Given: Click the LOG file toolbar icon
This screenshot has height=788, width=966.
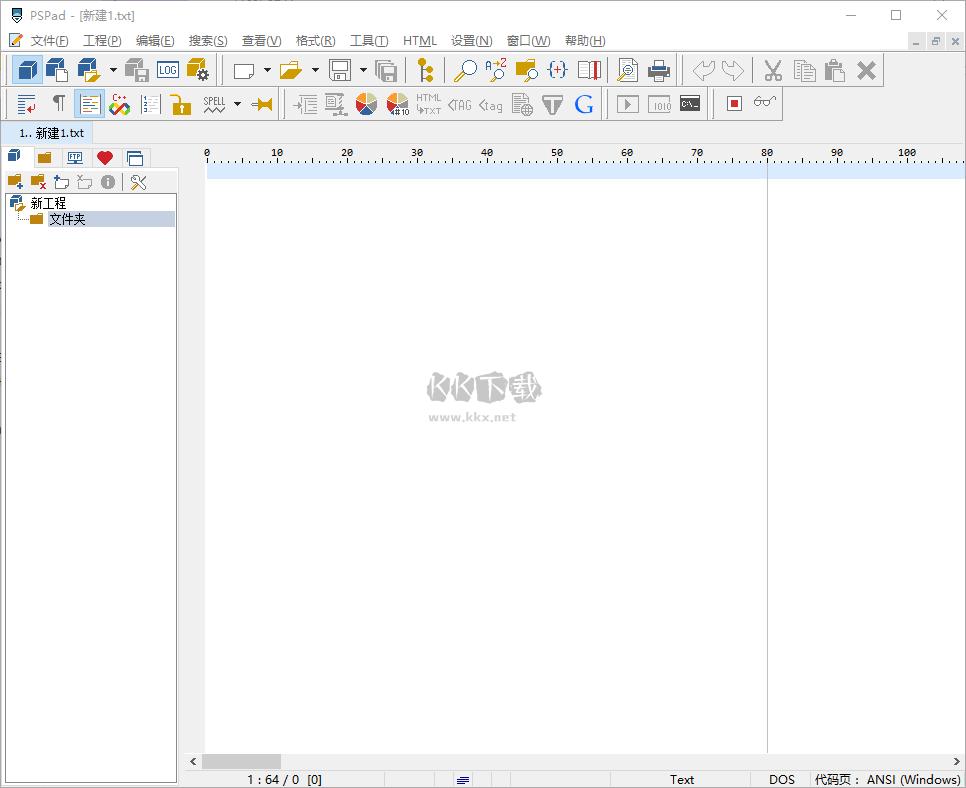Looking at the screenshot, I should (x=167, y=70).
